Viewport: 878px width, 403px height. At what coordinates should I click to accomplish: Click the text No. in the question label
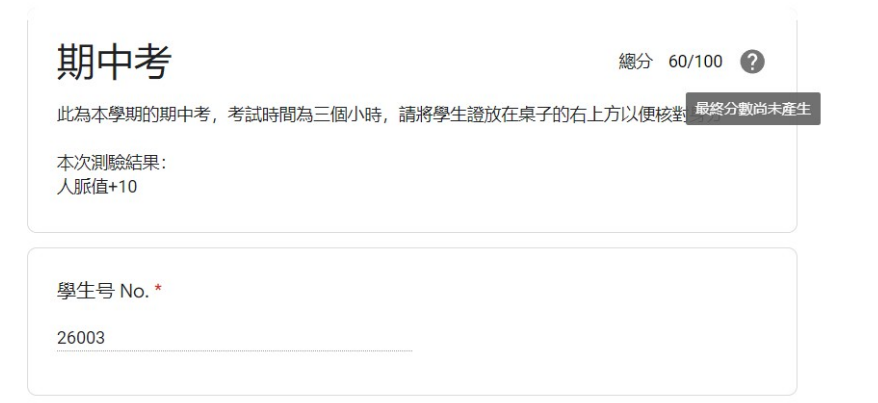coord(134,291)
